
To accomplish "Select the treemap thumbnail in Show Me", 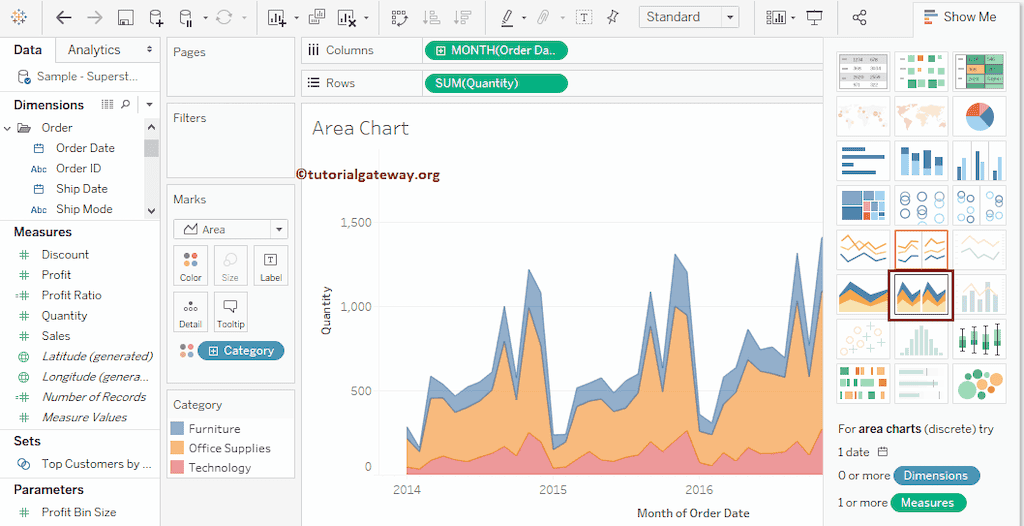I will click(864, 205).
